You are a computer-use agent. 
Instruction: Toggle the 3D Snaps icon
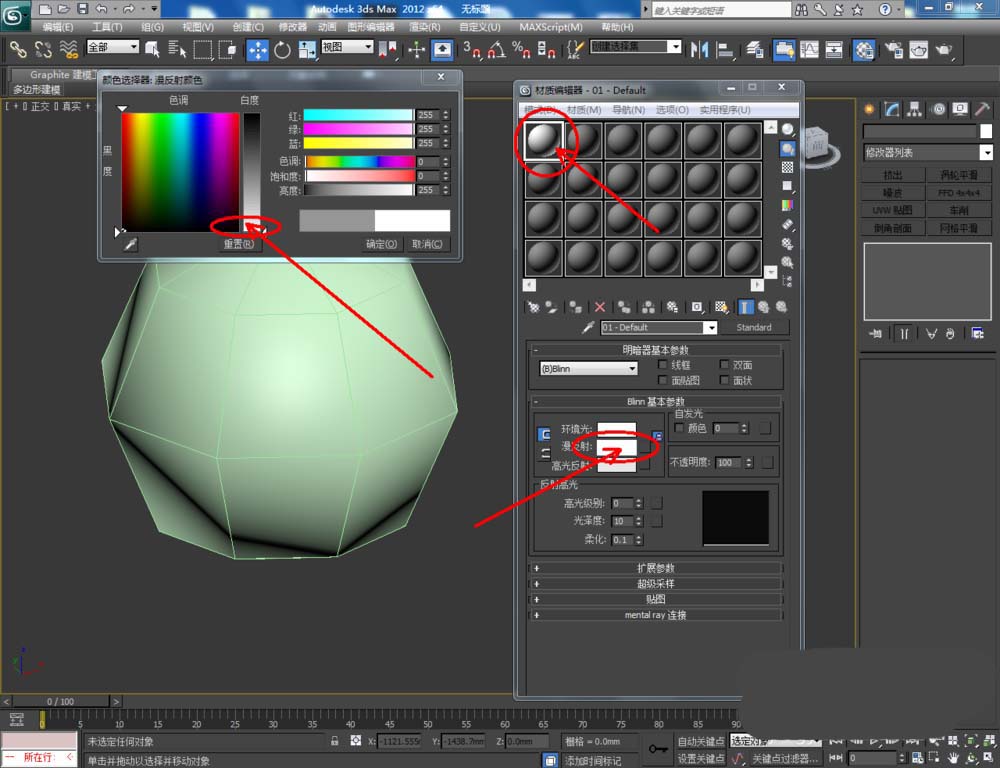click(472, 50)
